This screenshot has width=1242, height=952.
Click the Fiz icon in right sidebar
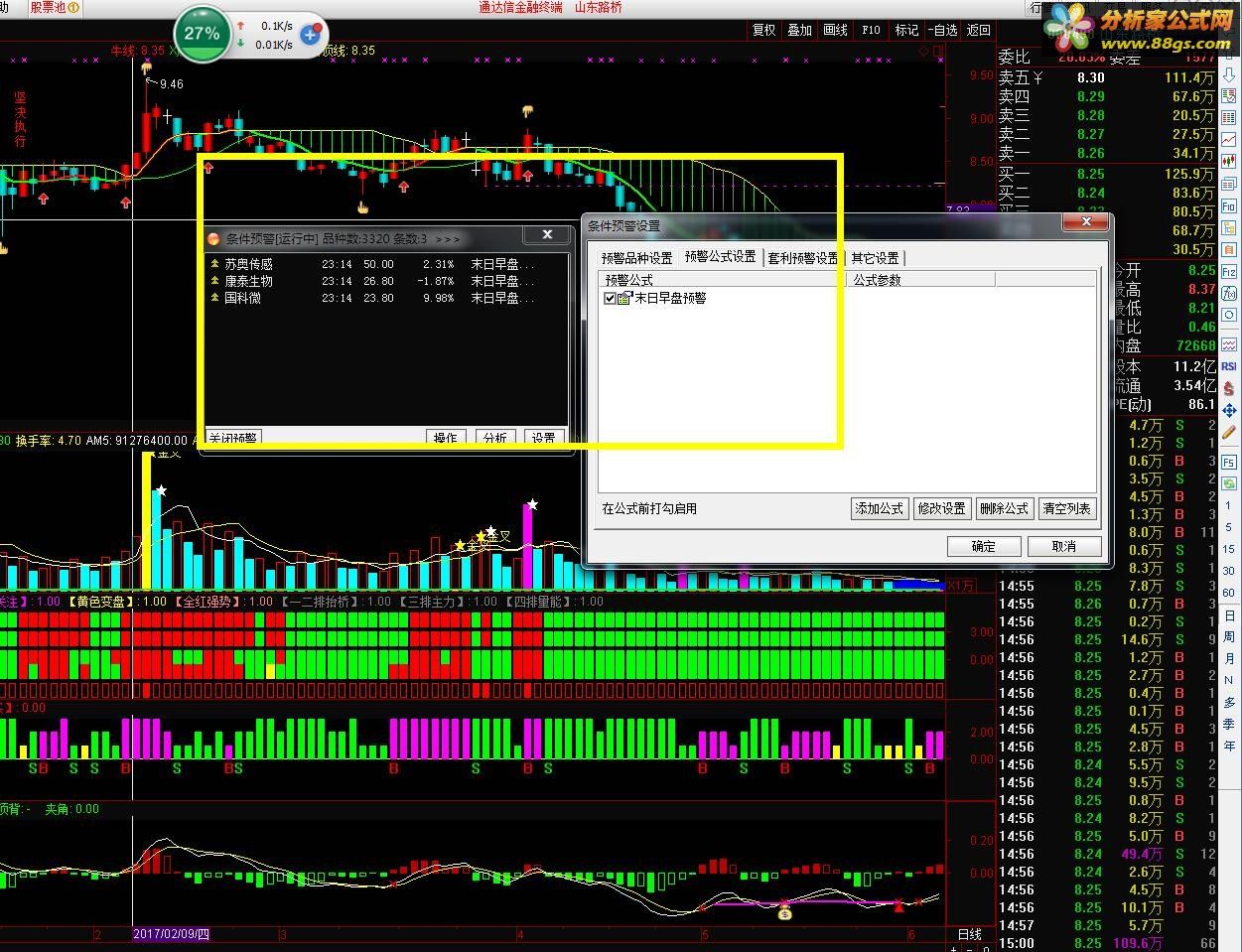click(1229, 272)
